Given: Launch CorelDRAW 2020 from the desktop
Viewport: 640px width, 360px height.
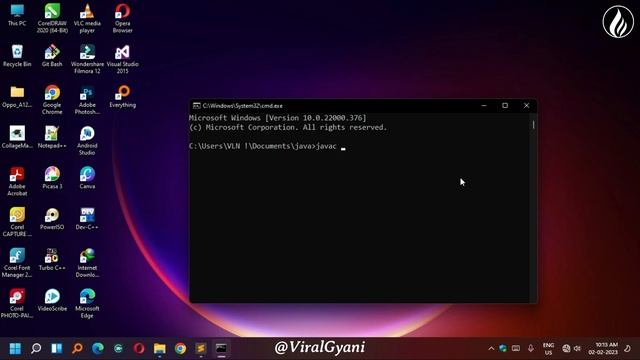Looking at the screenshot, I should pos(52,18).
